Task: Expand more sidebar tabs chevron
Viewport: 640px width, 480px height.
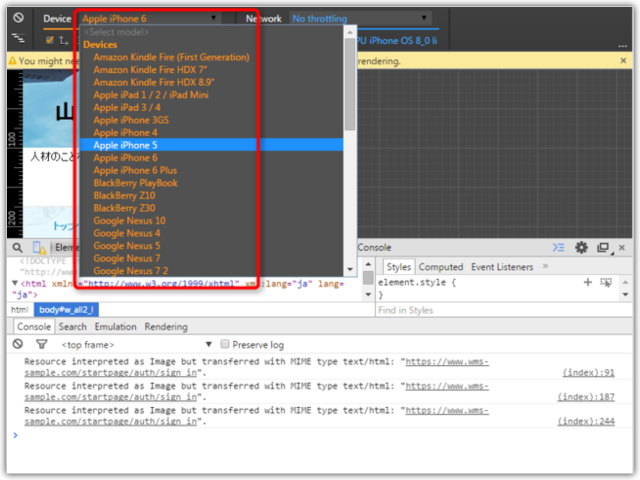Action: (545, 267)
